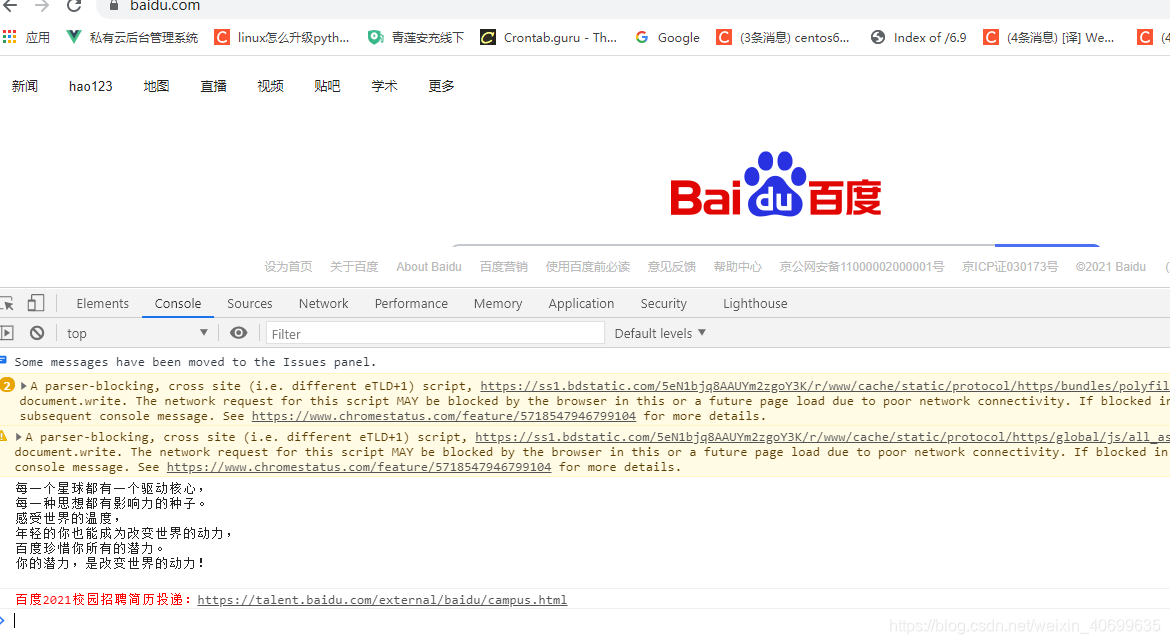Open the top JavaScript context dropdown

click(x=137, y=334)
